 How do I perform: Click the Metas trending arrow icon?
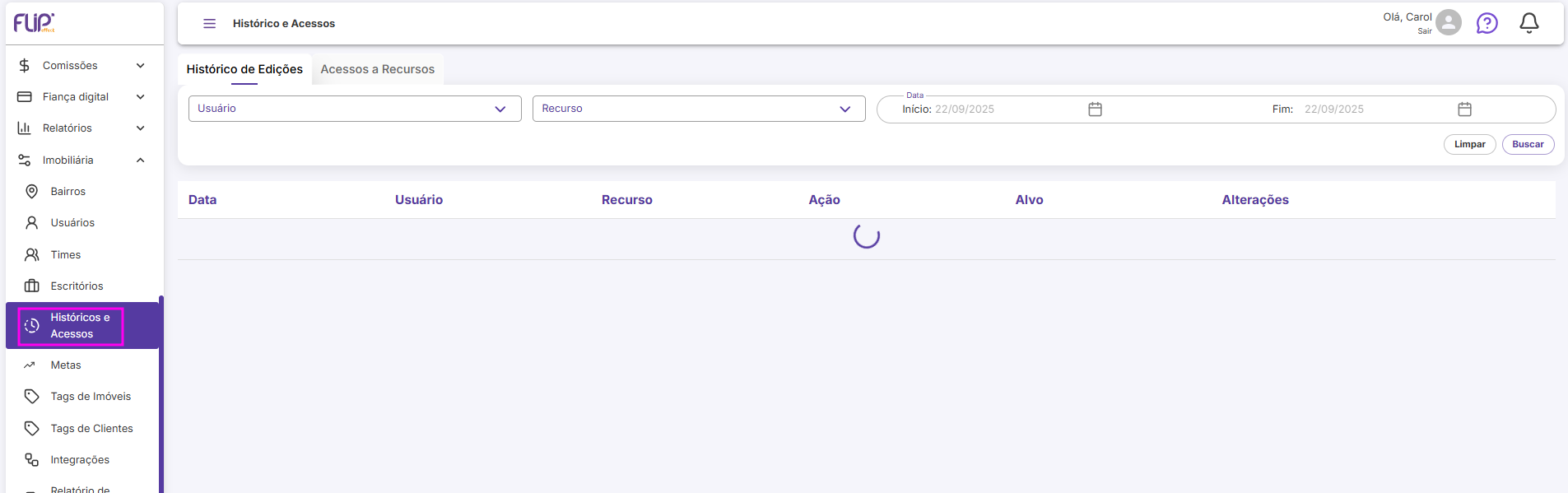(30, 365)
